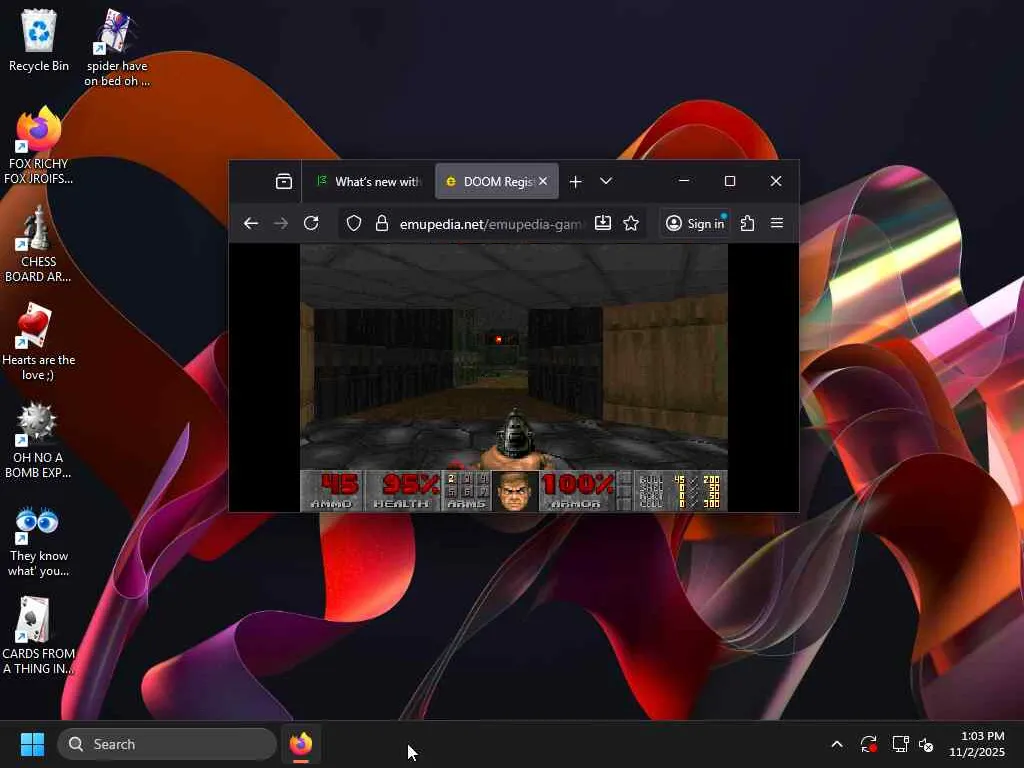Click the Firefox View icon
1024x768 pixels.
click(283, 182)
